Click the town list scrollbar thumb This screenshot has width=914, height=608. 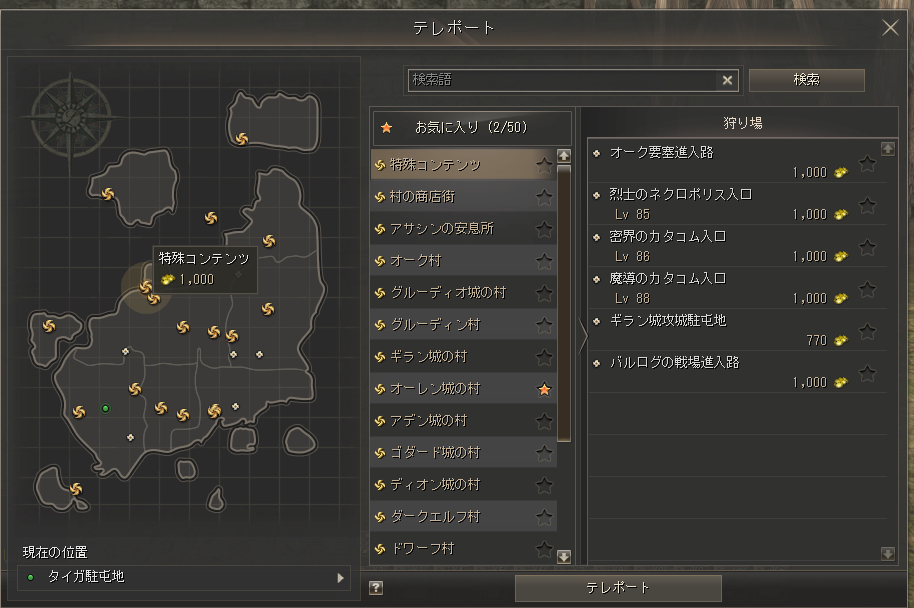[x=564, y=303]
